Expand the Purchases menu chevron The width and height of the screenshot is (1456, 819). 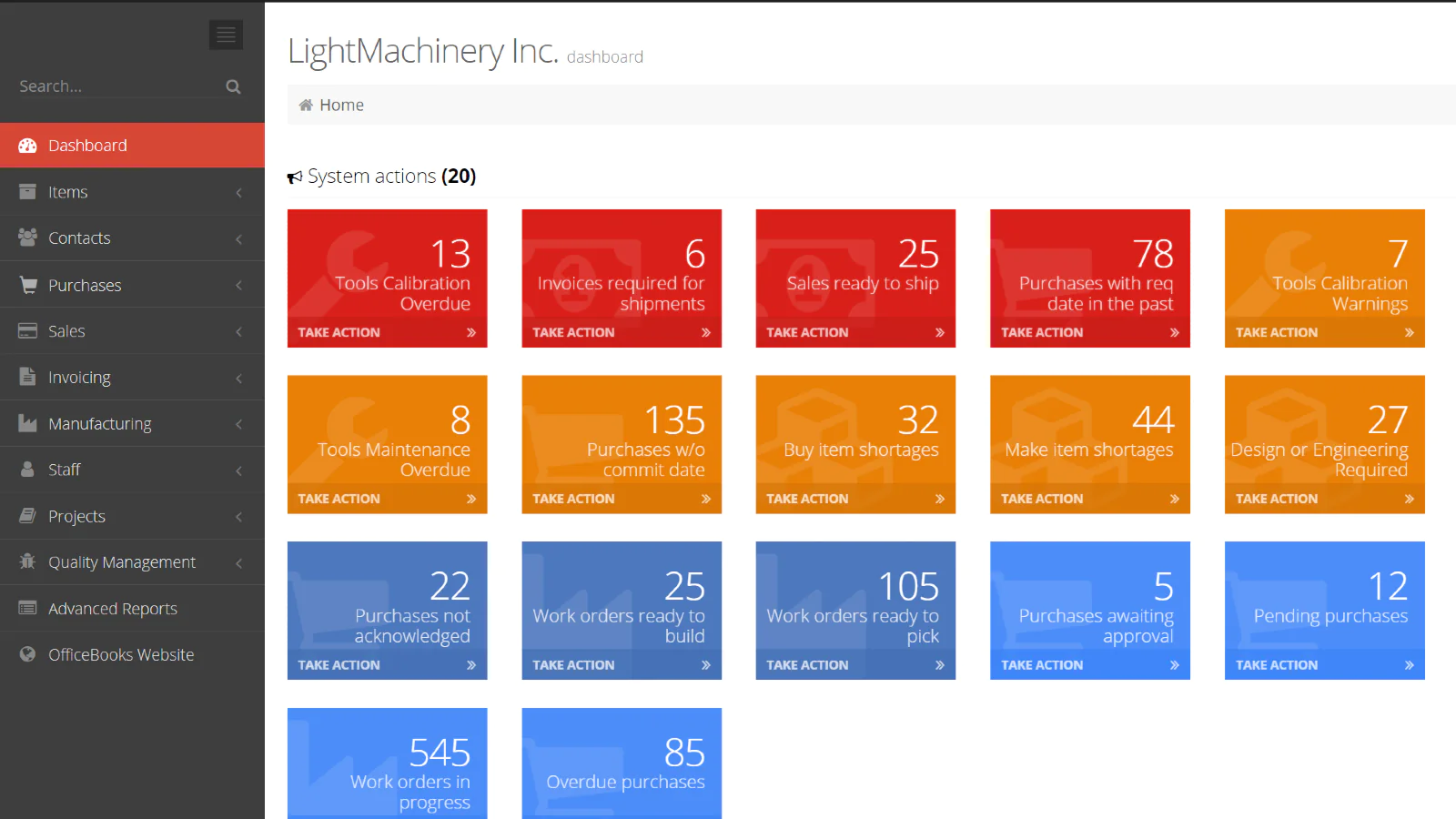[x=238, y=286]
